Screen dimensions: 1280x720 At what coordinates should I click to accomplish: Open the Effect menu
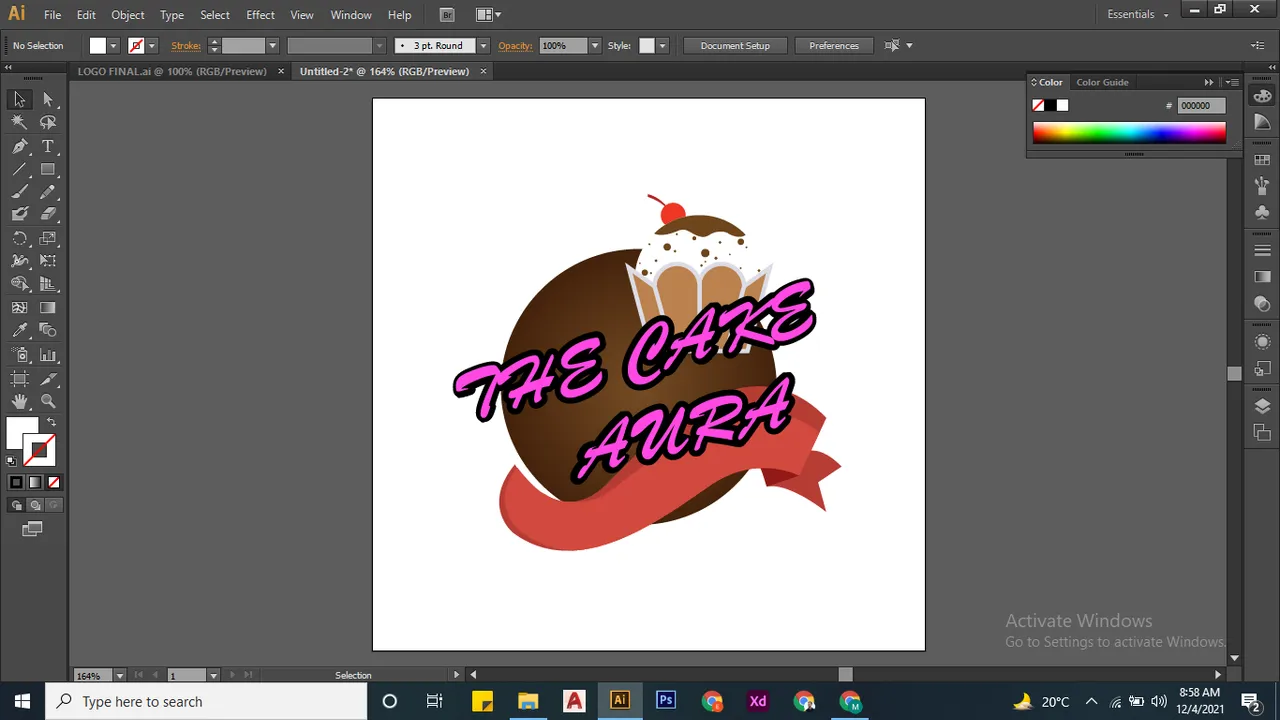pos(260,15)
